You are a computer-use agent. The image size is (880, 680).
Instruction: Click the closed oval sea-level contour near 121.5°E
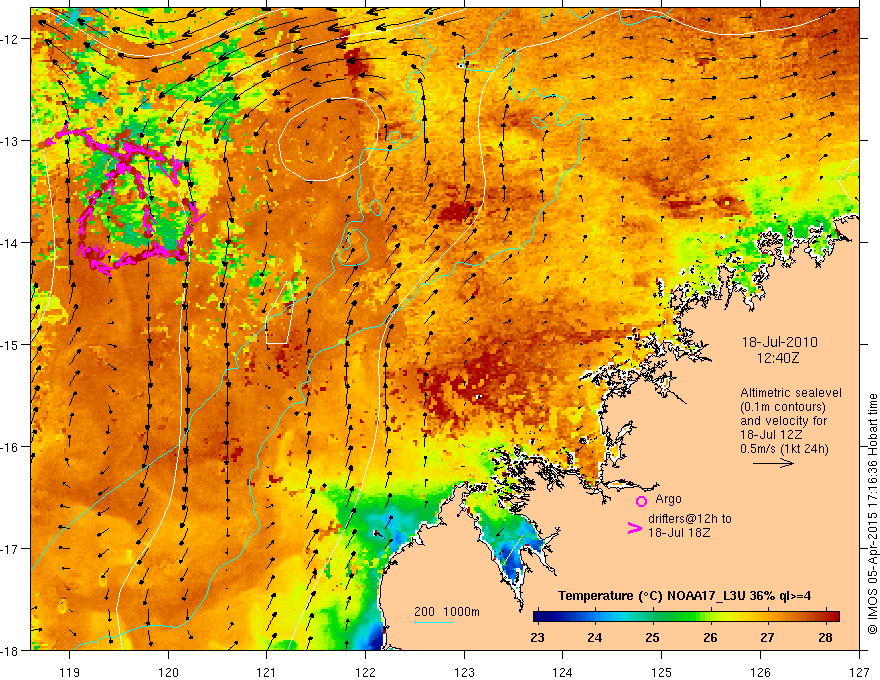pyautogui.click(x=328, y=139)
